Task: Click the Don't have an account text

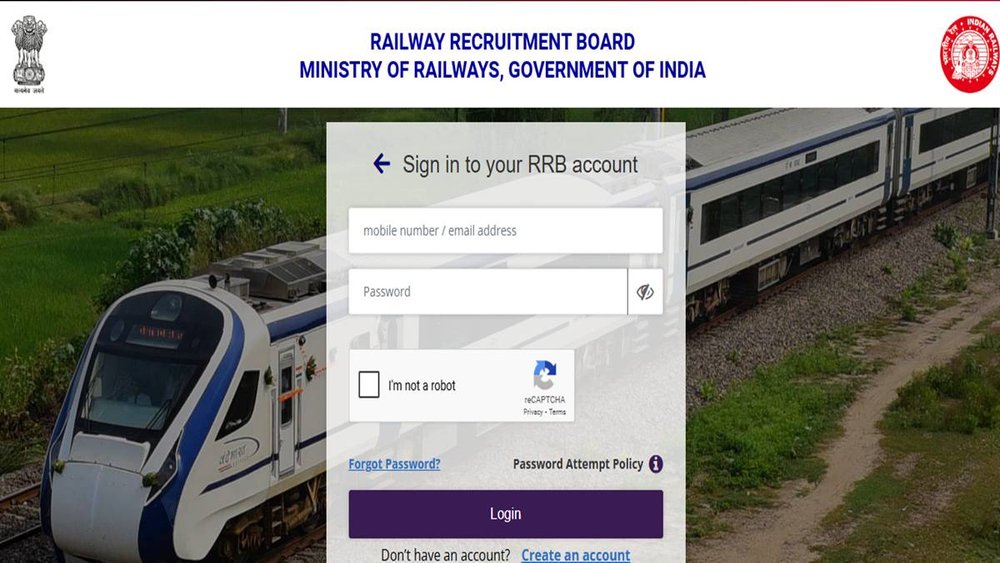Action: click(446, 555)
